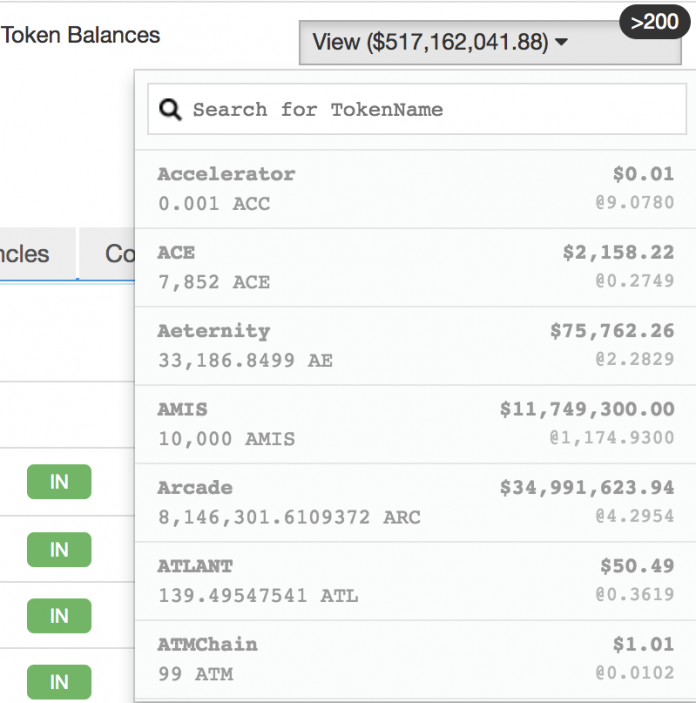Open the View ($517,162,041.88) token dropdown
696x703 pixels.
pyautogui.click(x=490, y=43)
